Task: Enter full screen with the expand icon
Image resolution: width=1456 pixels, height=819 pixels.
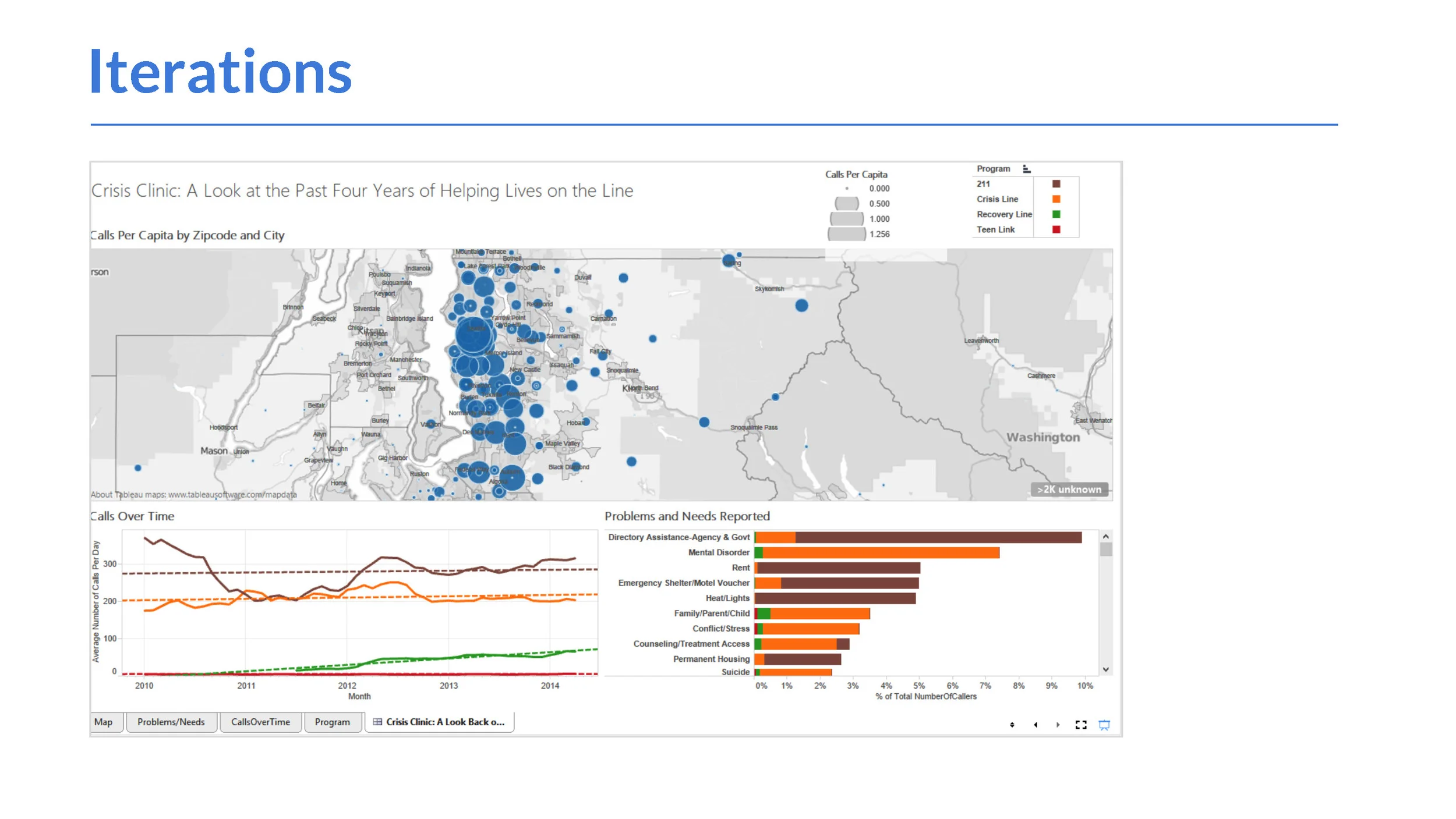Action: click(1080, 725)
